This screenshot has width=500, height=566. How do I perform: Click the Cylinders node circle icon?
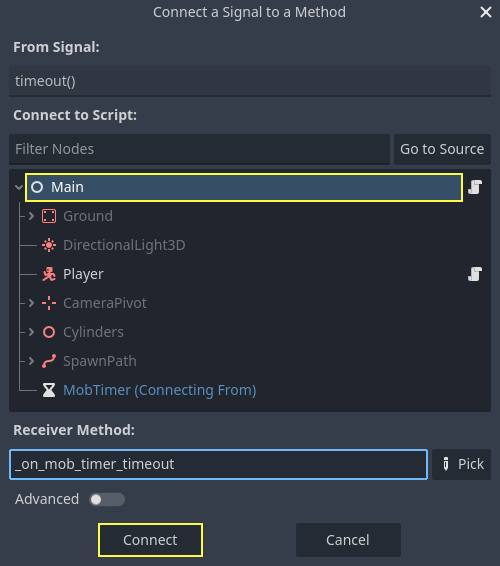point(49,332)
